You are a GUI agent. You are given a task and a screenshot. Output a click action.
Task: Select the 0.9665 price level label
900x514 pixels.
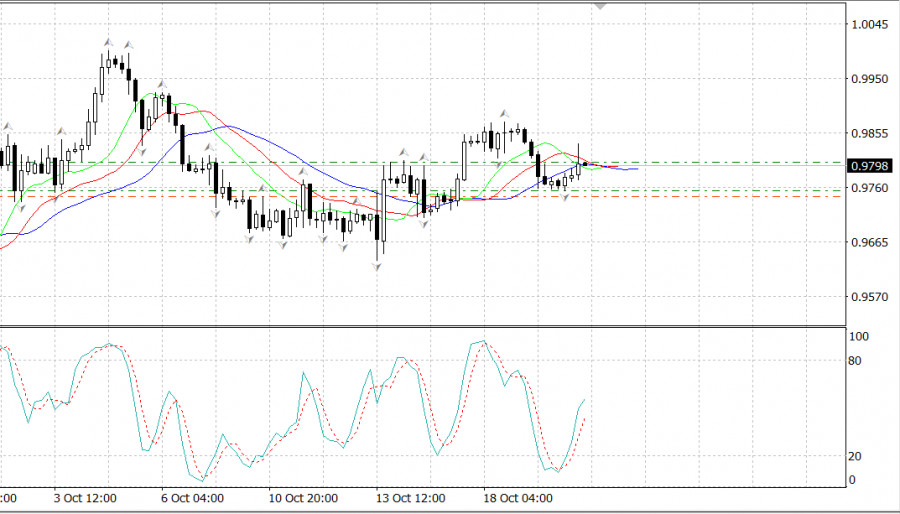tap(867, 242)
